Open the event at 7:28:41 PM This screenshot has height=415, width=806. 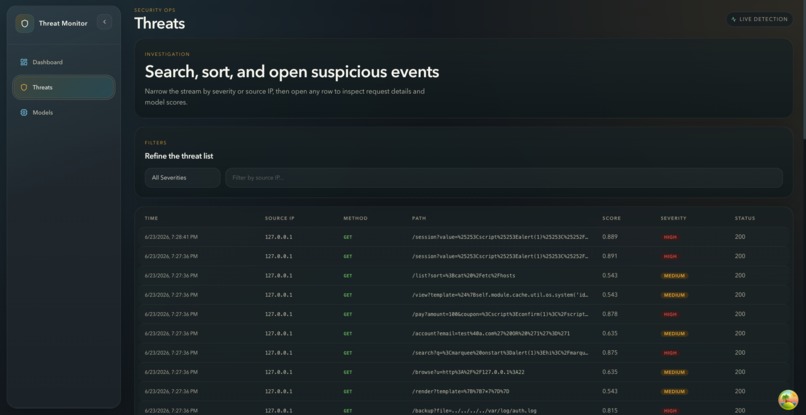tap(464, 237)
